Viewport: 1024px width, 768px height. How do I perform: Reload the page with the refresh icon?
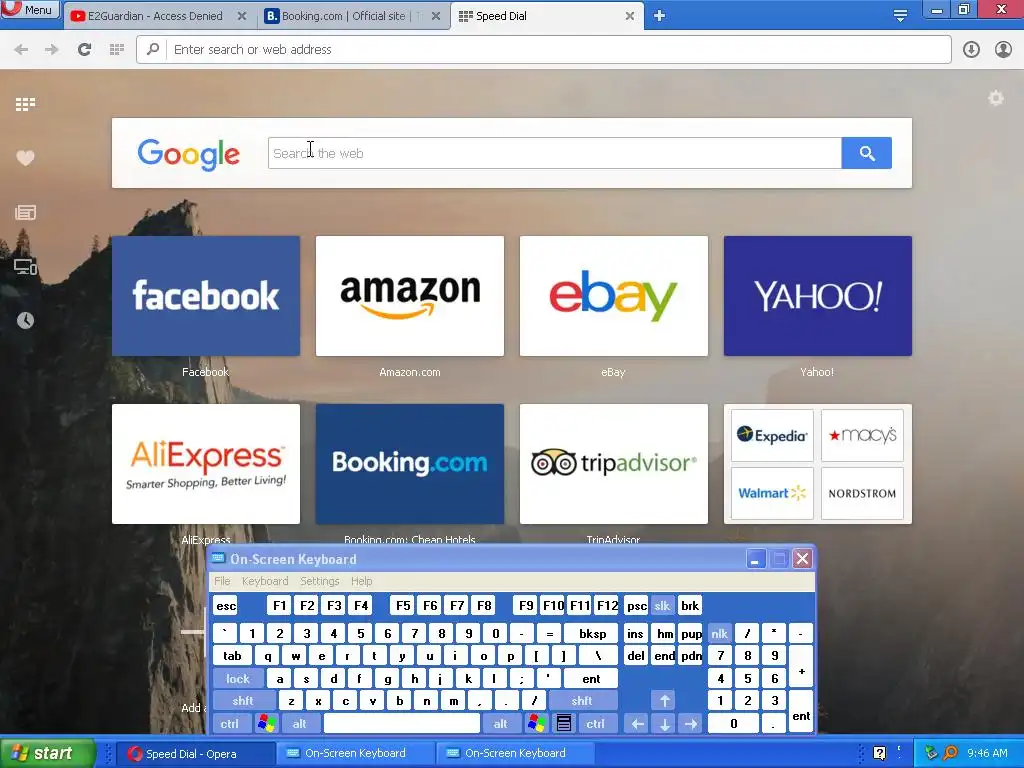click(84, 50)
